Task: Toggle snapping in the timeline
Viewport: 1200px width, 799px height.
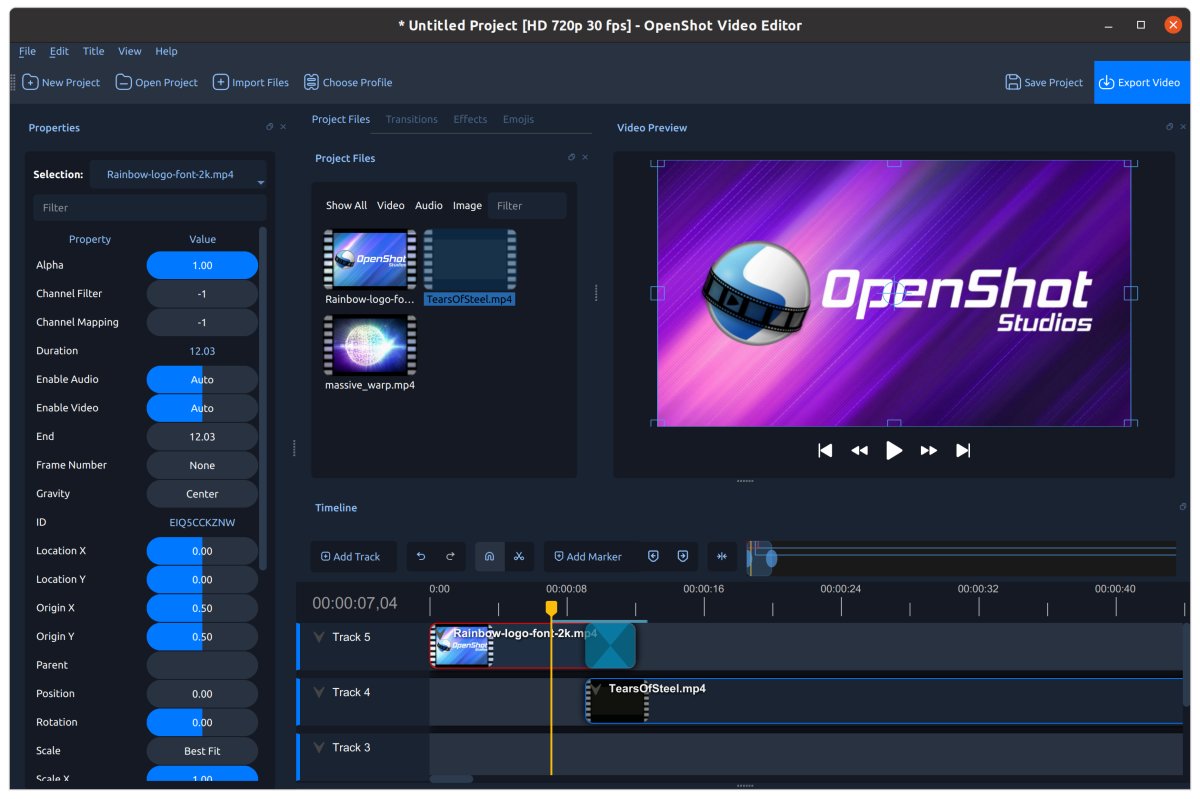Action: (x=489, y=556)
